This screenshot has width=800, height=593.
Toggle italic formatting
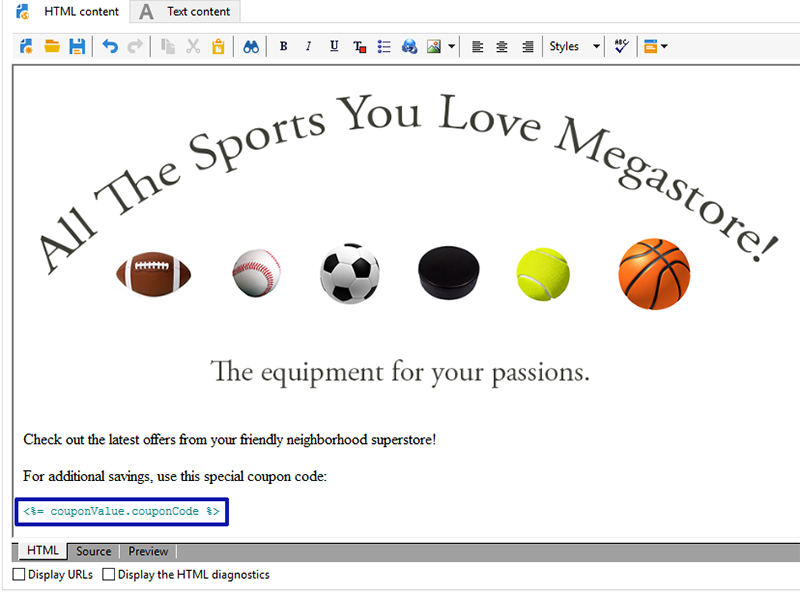(x=308, y=46)
